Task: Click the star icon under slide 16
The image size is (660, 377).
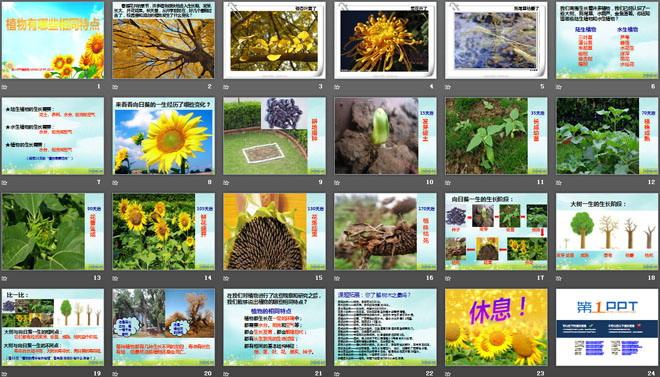Action: tap(337, 278)
